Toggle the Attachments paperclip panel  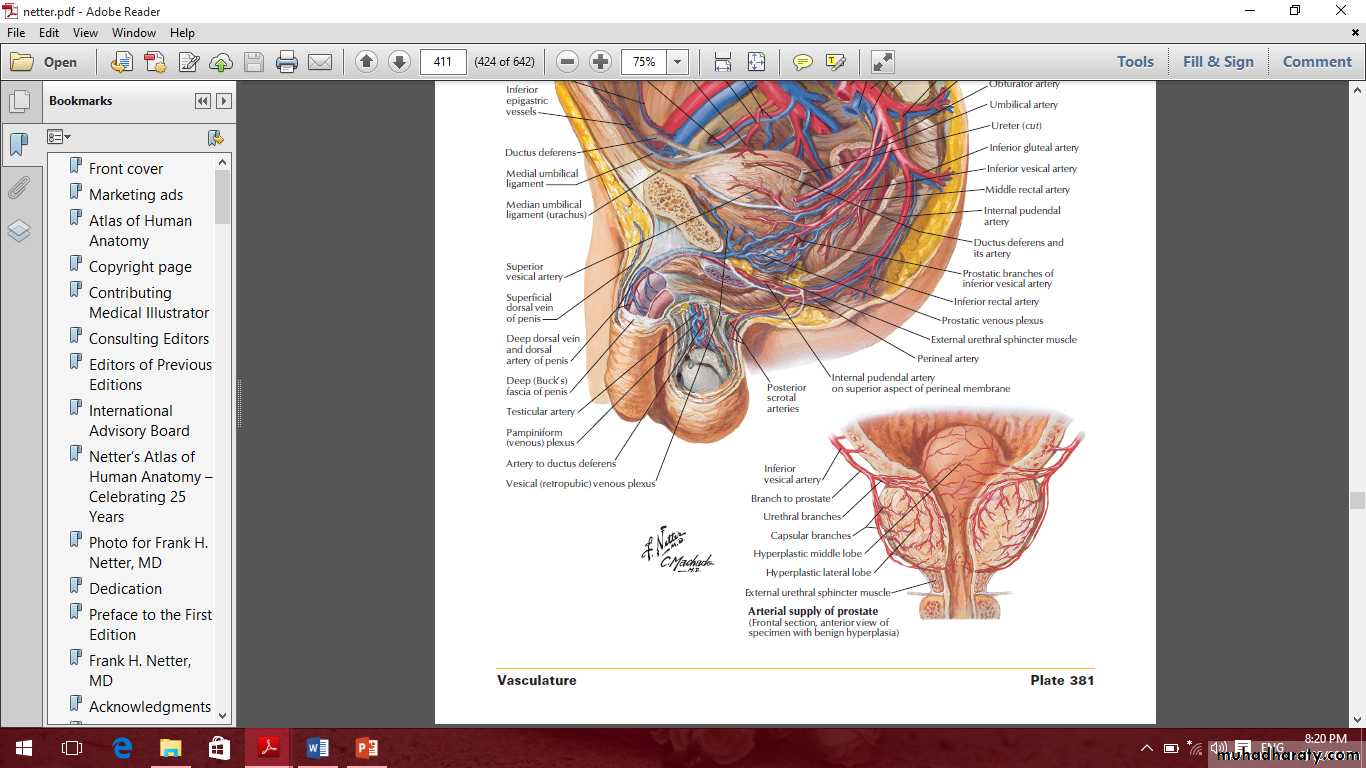[19, 188]
